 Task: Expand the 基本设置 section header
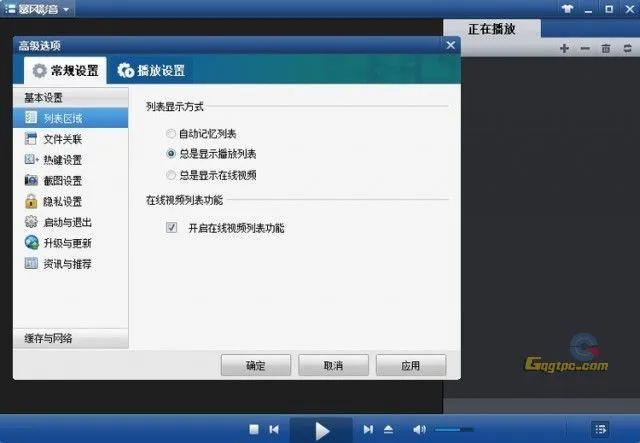(71, 98)
